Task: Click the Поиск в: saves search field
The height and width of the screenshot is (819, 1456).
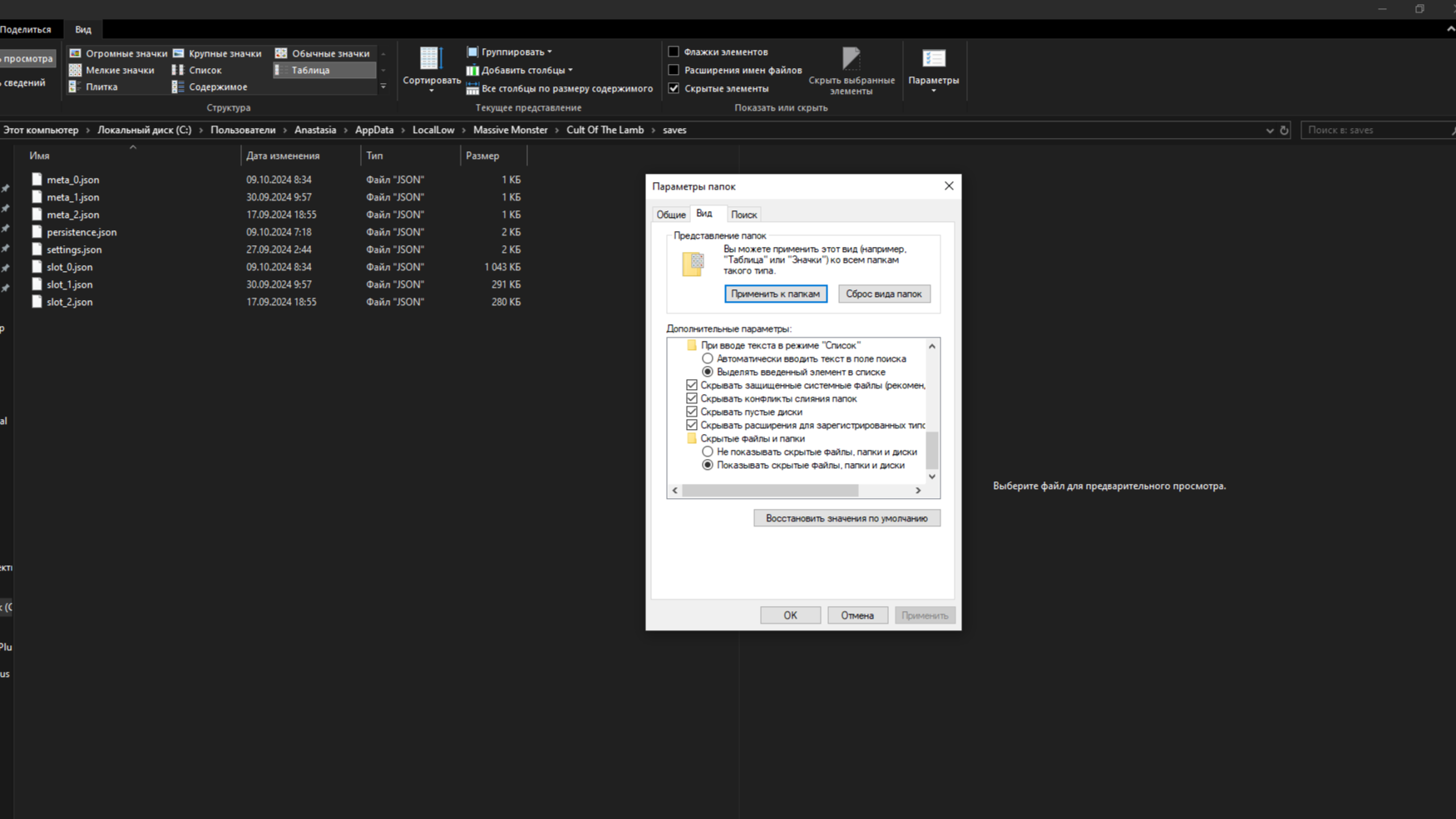Action: tap(1376, 131)
